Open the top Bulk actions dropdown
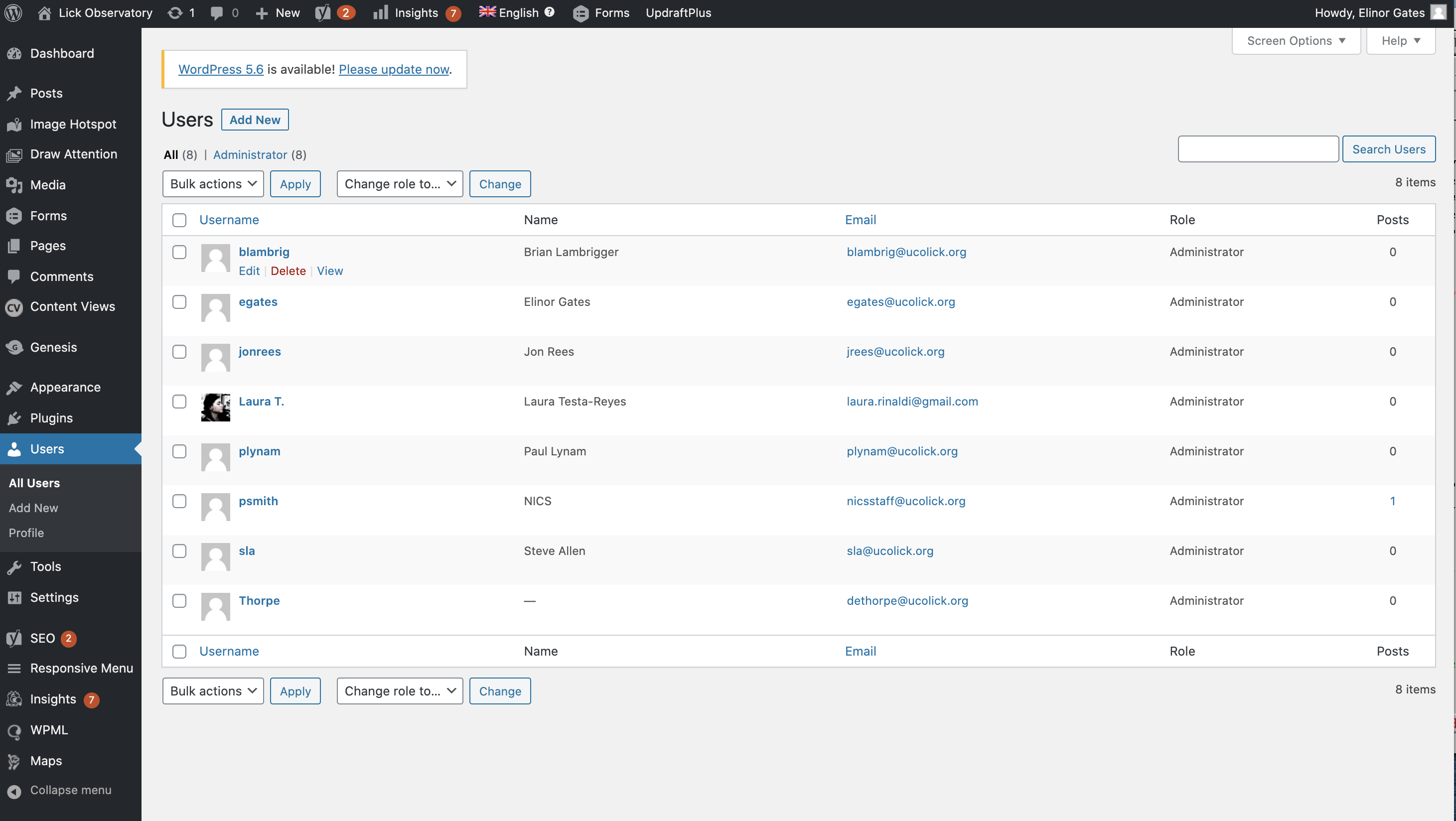This screenshot has width=1456, height=821. (x=213, y=184)
